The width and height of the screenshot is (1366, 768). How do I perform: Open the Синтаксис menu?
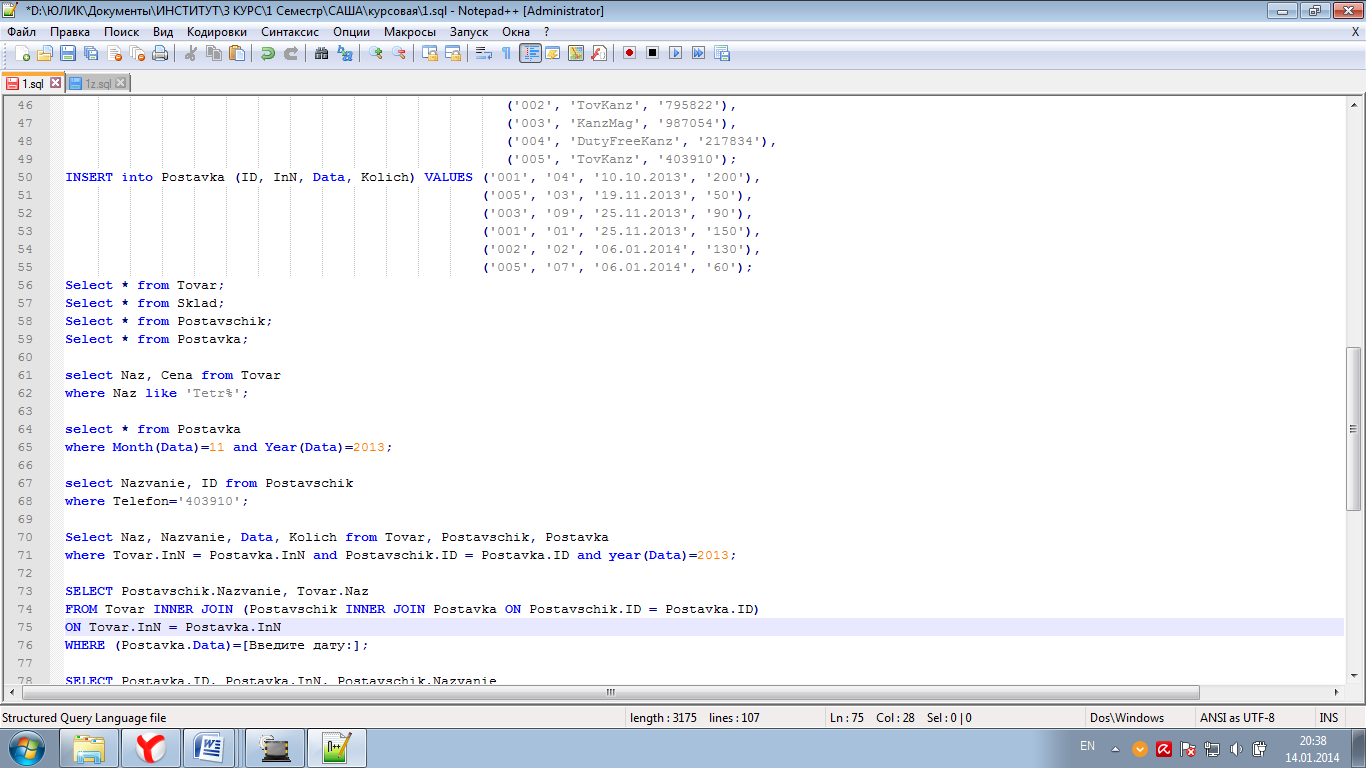pyautogui.click(x=289, y=31)
